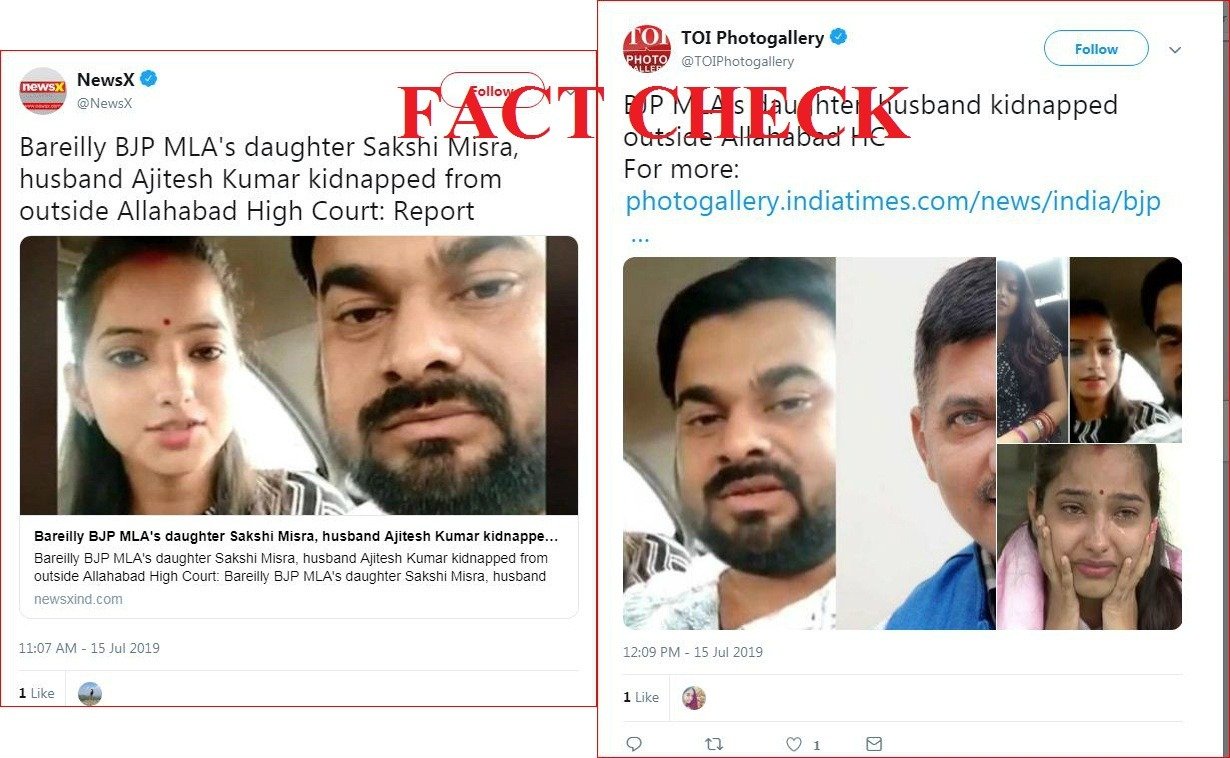The width and height of the screenshot is (1230, 758).
Task: Click the envelope direct message icon
Action: pyautogui.click(x=874, y=744)
